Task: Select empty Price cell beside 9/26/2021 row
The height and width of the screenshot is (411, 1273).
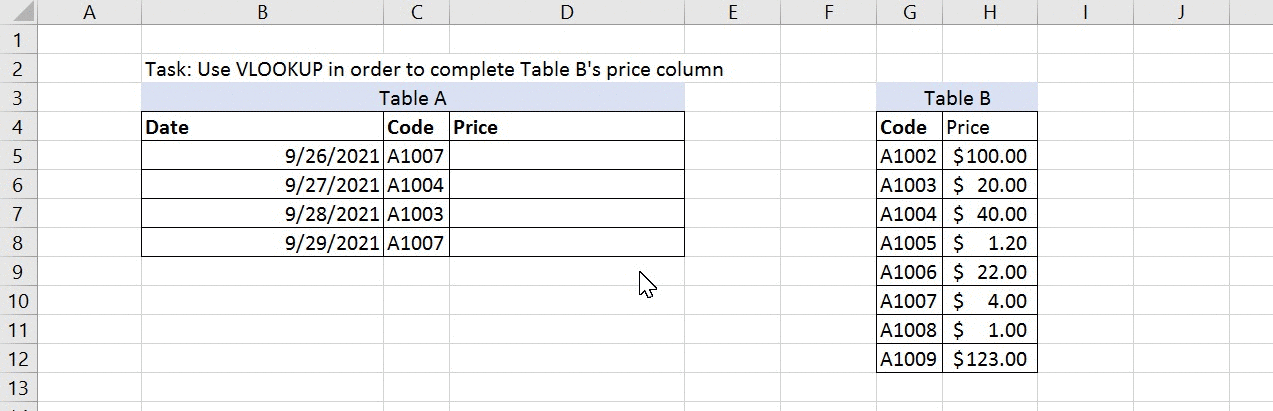Action: pos(567,156)
